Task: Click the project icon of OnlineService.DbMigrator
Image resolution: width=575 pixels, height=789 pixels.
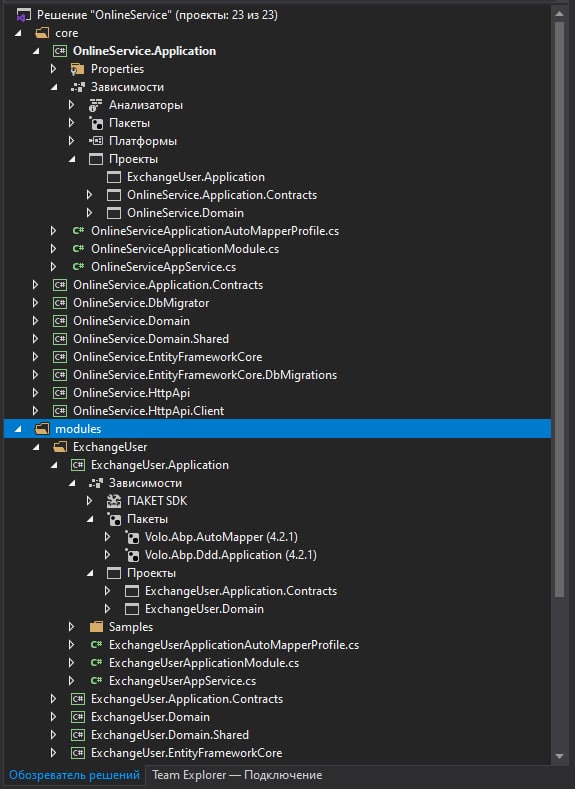Action: tap(60, 303)
